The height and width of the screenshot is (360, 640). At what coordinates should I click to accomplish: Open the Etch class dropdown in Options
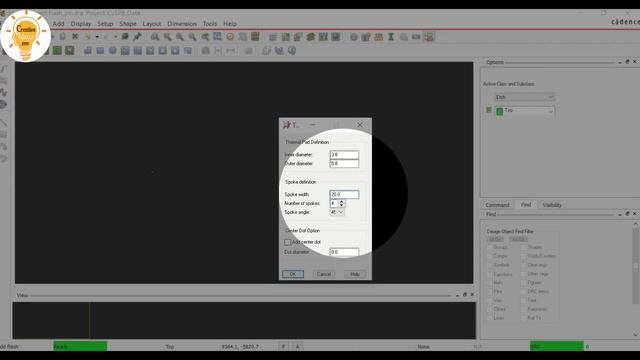(x=524, y=97)
